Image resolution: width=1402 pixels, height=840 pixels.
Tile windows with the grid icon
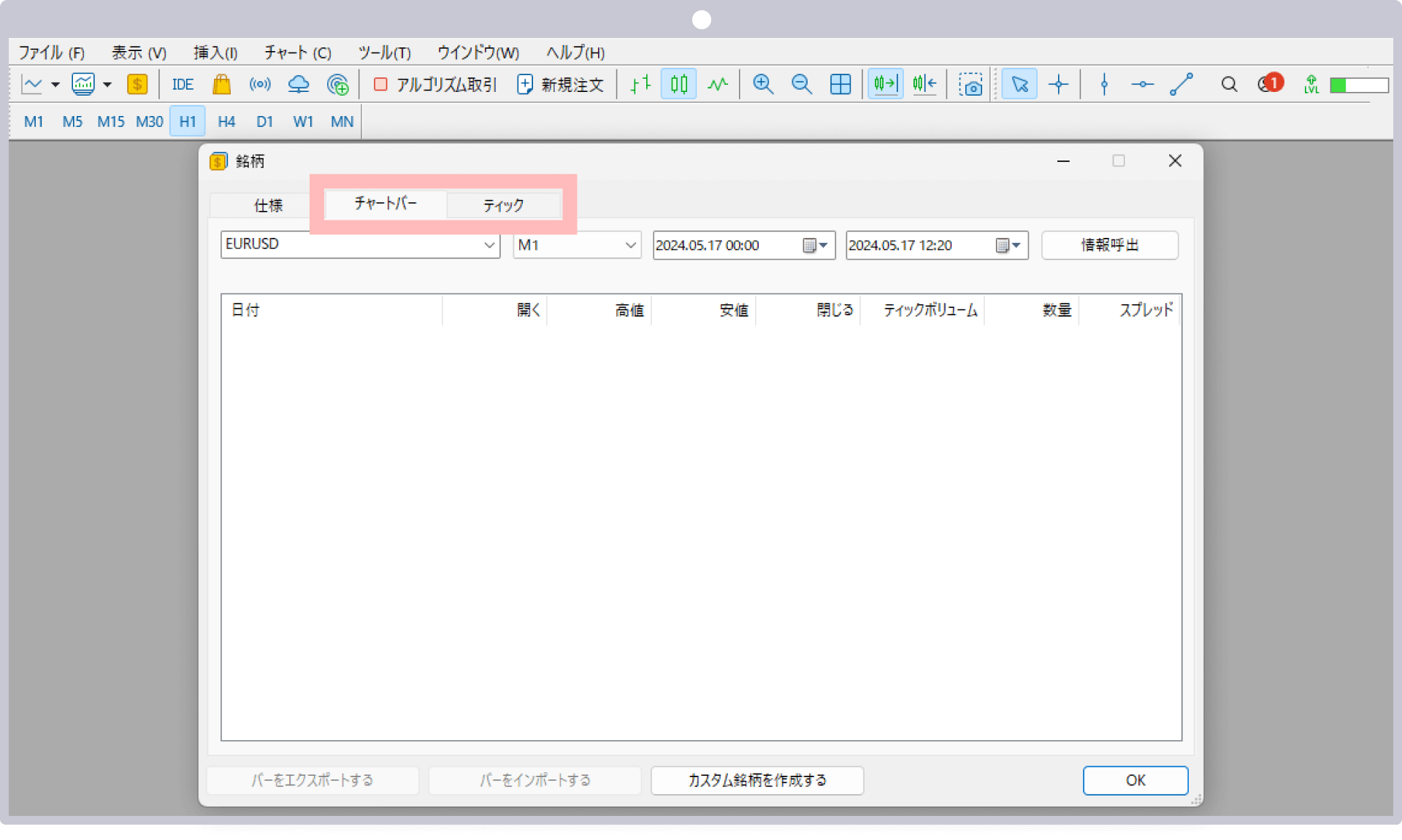click(840, 85)
